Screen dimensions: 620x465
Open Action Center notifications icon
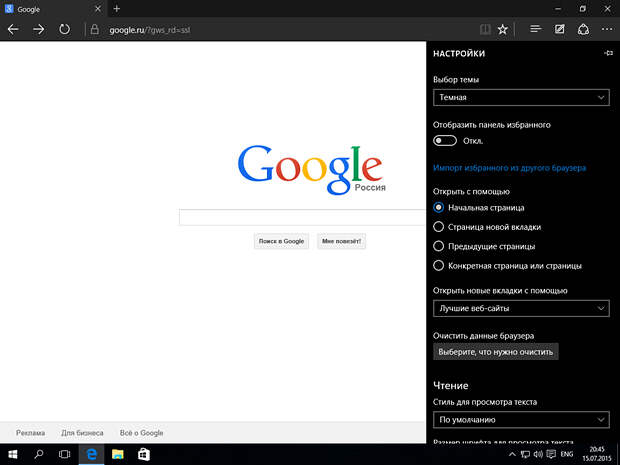(551, 454)
